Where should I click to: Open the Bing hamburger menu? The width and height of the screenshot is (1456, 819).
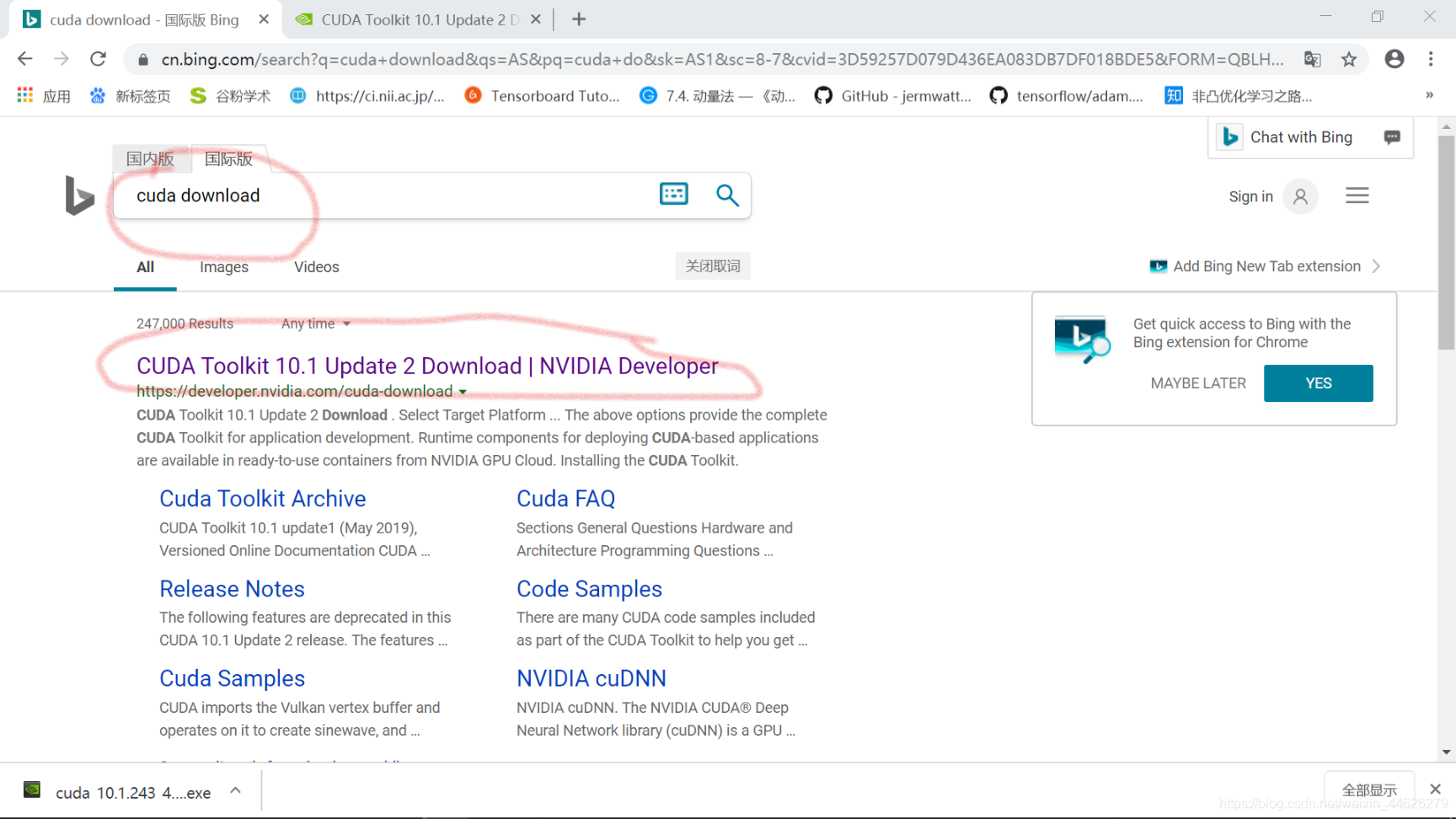pos(1357,195)
